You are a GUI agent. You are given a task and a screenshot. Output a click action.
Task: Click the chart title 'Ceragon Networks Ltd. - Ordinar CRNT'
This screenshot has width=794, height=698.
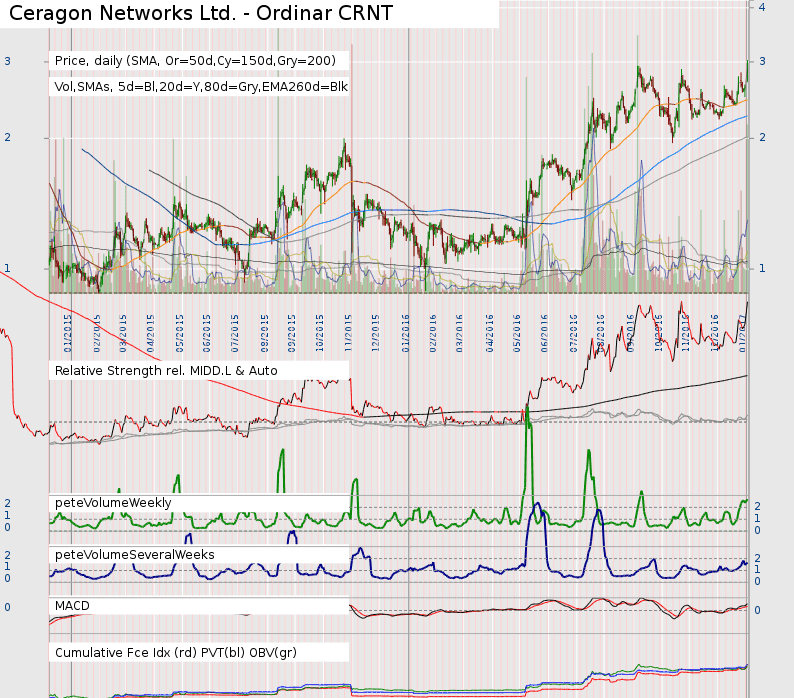[201, 13]
